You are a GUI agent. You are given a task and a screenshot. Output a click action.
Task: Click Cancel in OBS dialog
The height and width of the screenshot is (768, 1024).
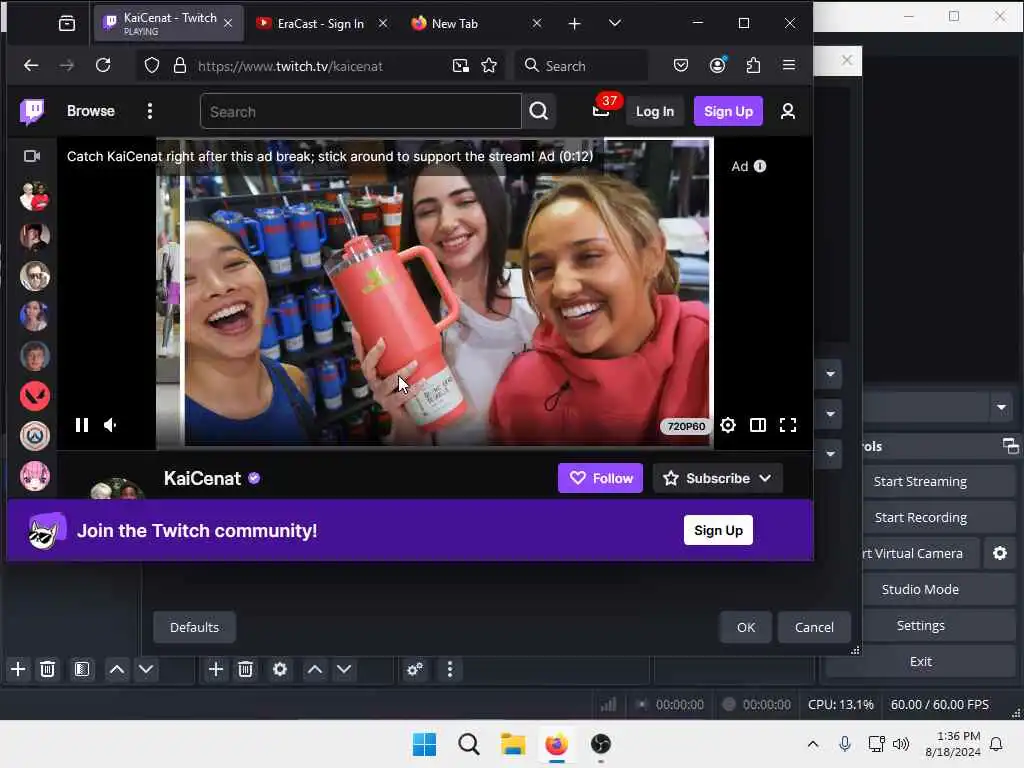[x=814, y=627]
